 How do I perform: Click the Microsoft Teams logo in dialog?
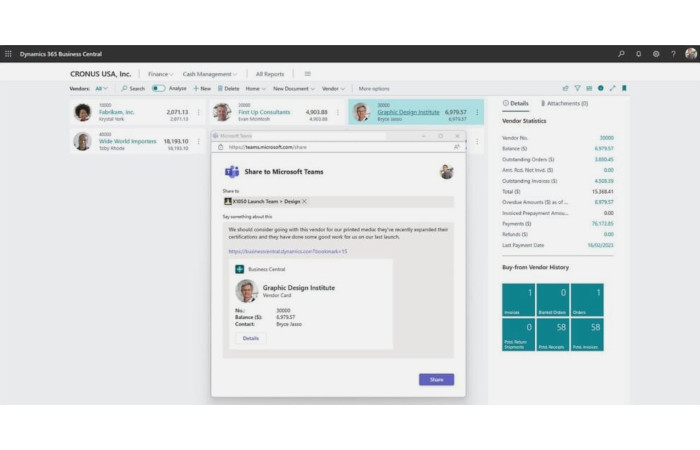point(232,171)
